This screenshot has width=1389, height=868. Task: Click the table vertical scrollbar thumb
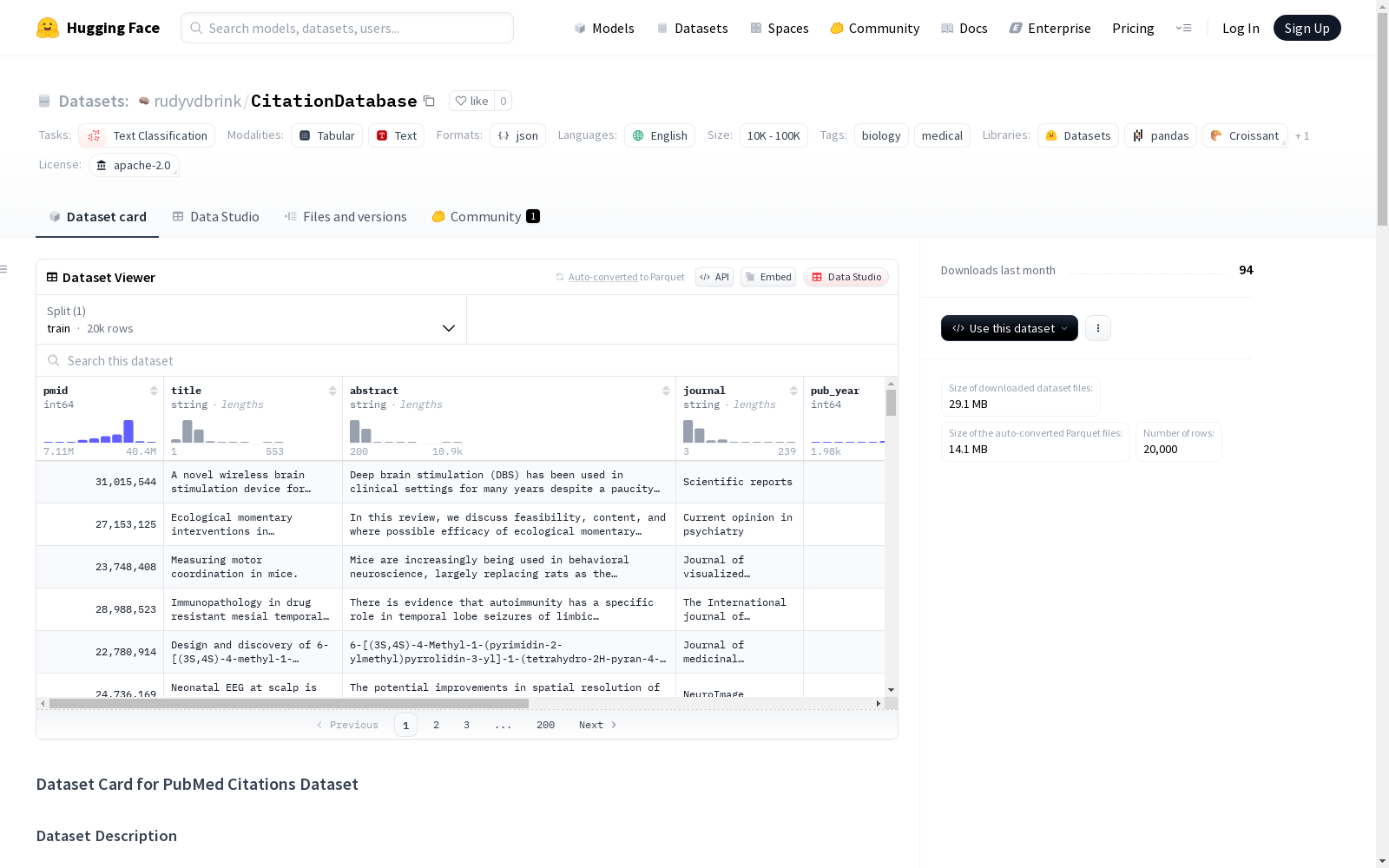(891, 403)
